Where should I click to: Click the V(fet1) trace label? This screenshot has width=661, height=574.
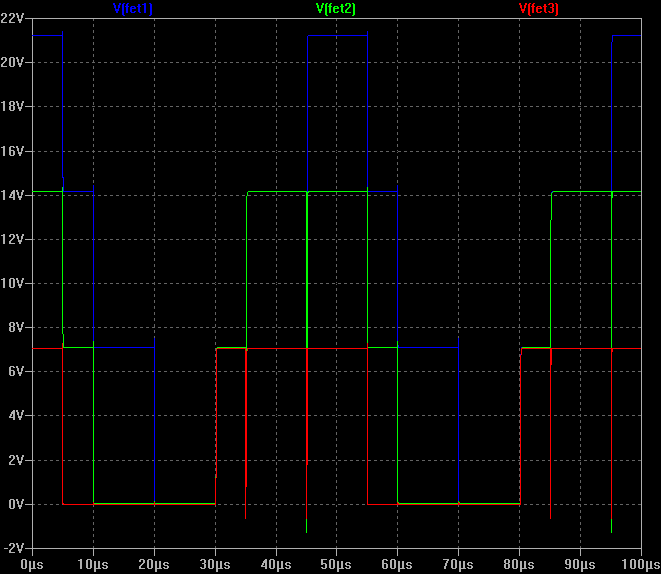[133, 8]
